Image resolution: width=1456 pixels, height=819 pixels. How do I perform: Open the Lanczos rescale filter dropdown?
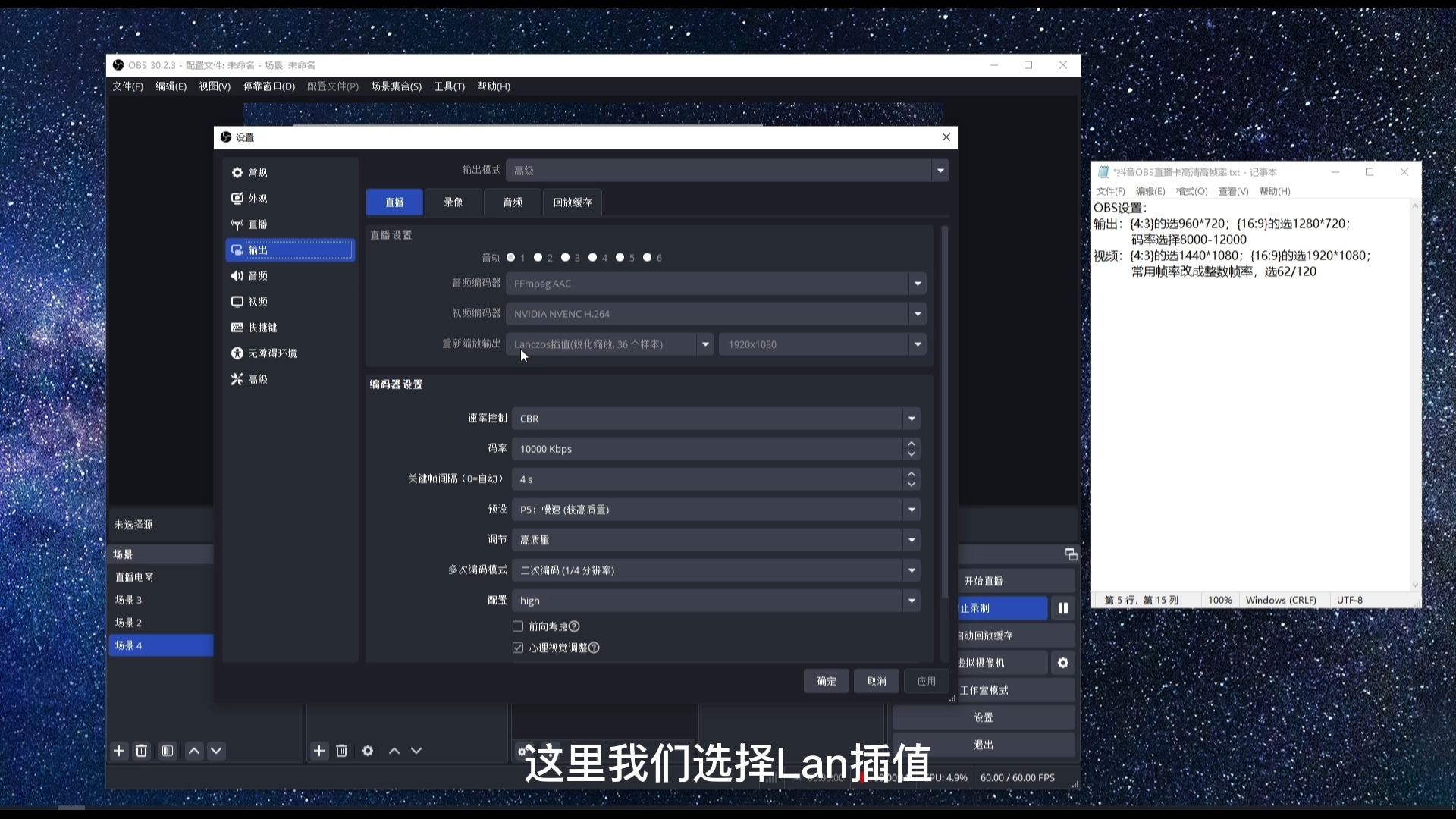click(610, 344)
